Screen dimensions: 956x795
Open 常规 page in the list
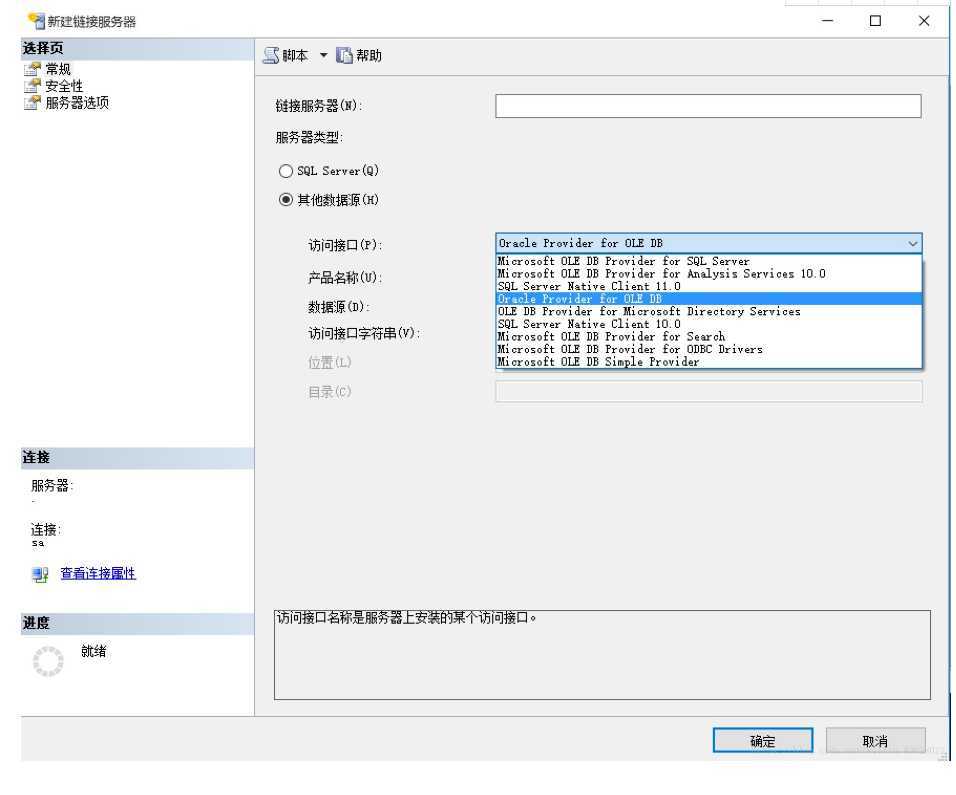(58, 69)
